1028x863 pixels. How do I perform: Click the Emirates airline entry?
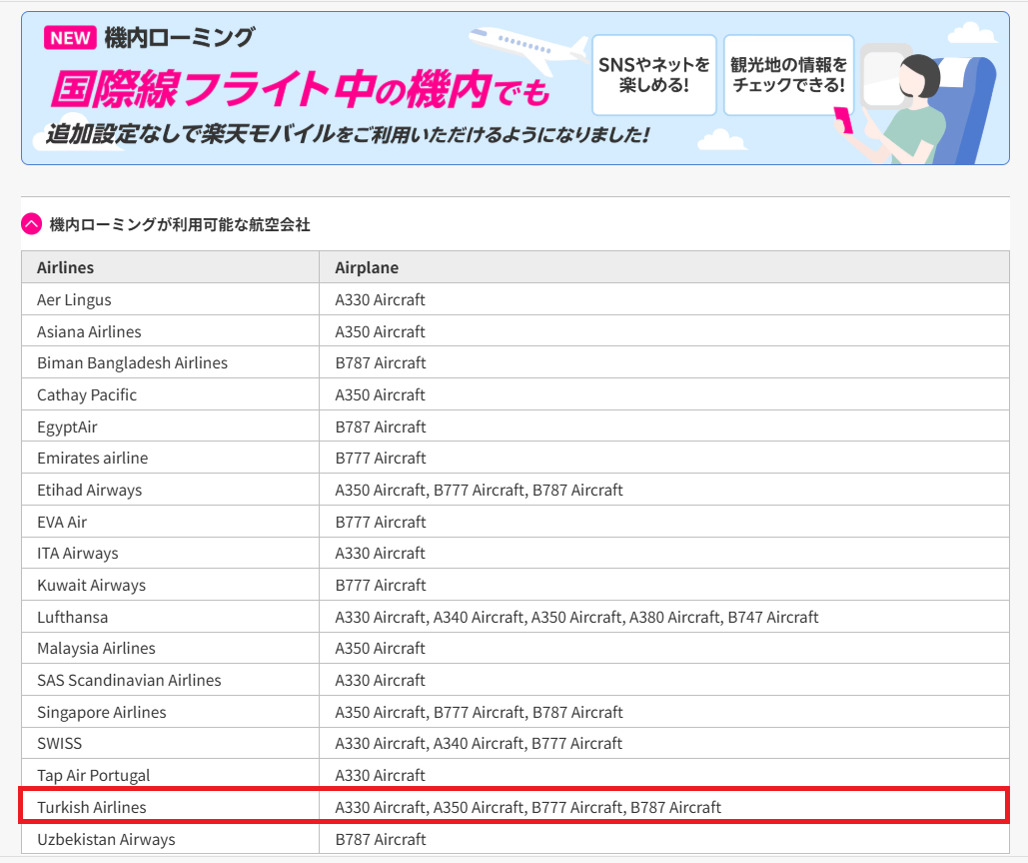click(92, 458)
